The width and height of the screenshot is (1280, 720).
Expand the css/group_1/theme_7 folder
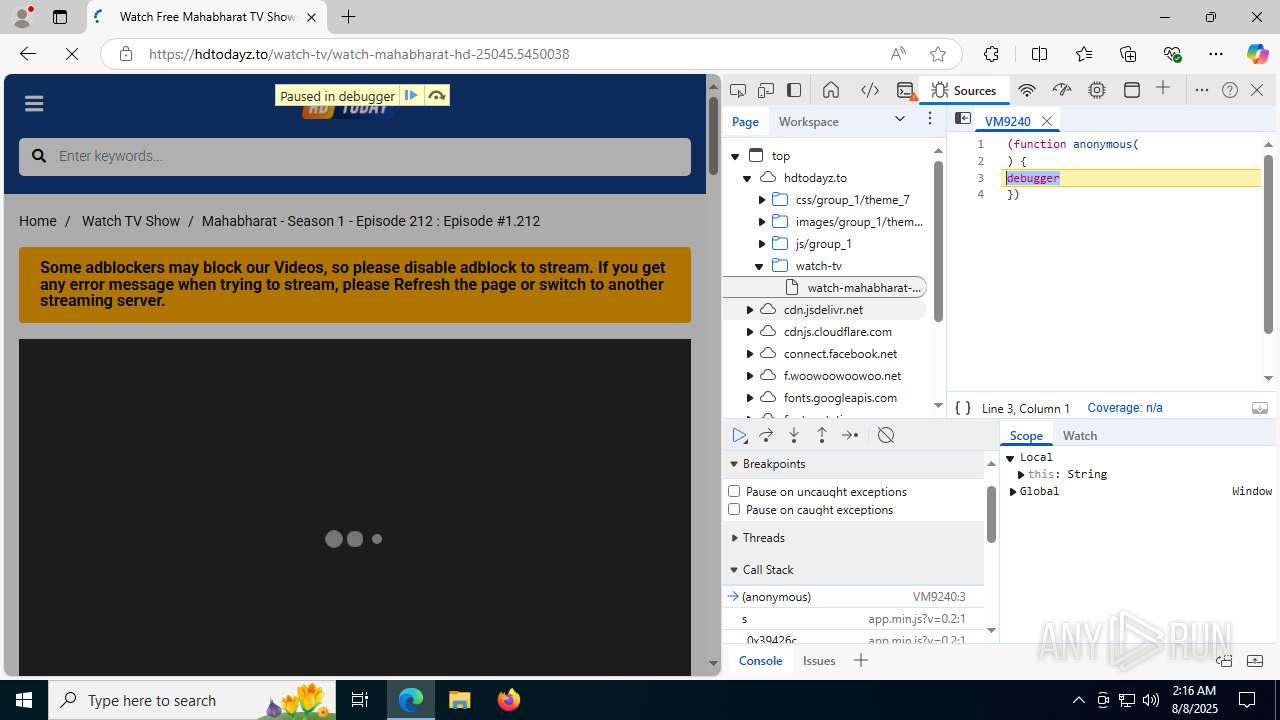click(762, 200)
